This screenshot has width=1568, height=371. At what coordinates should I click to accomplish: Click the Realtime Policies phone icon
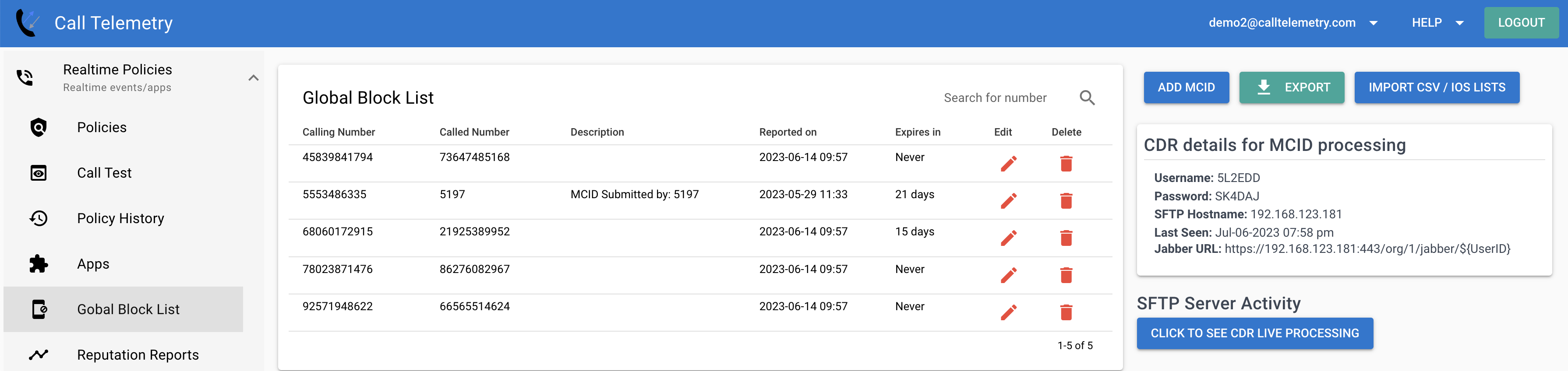tap(25, 78)
